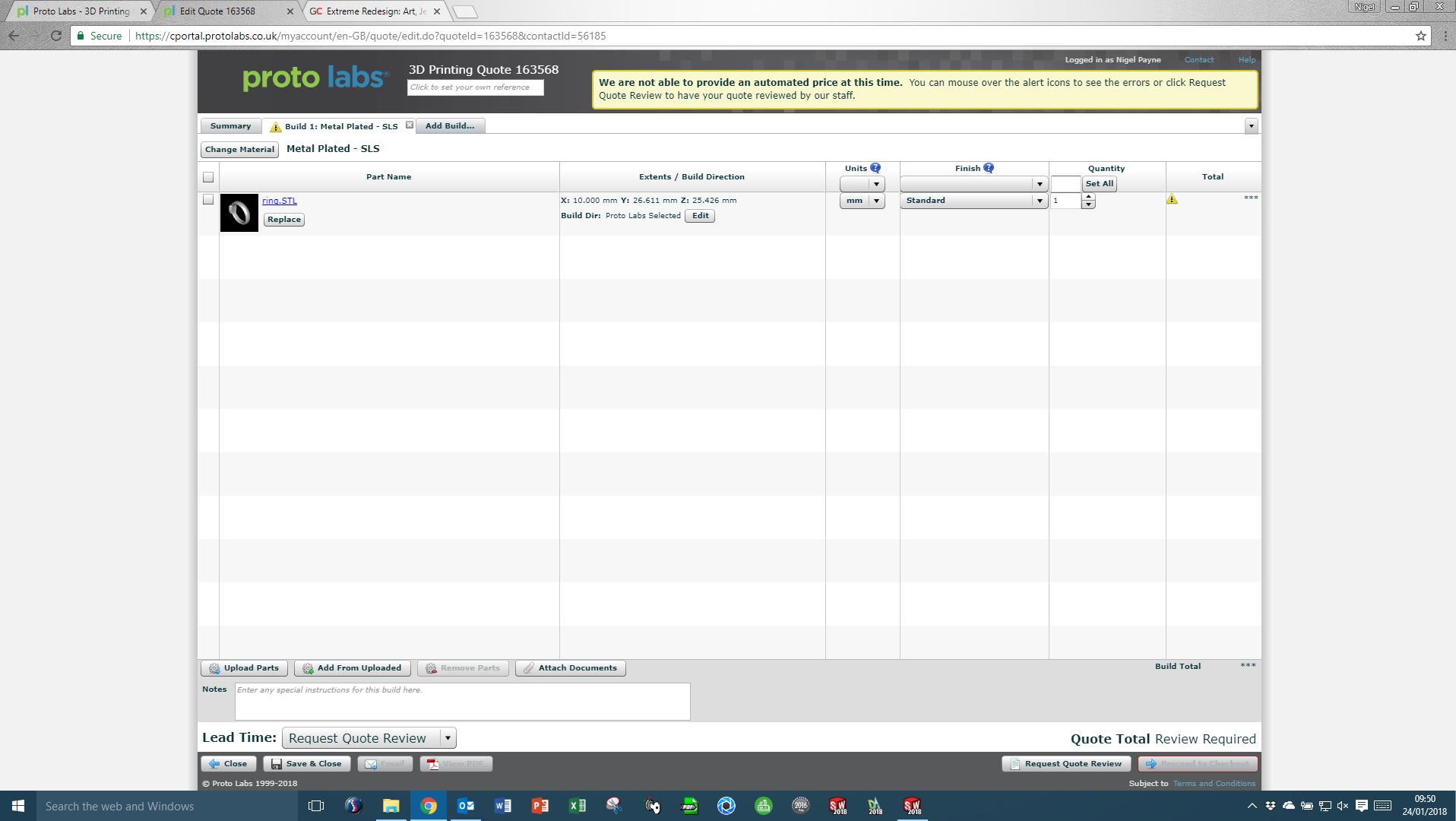Viewport: 1456px width, 821px height.
Task: Click the Chrome back arrow
Action: point(14,36)
